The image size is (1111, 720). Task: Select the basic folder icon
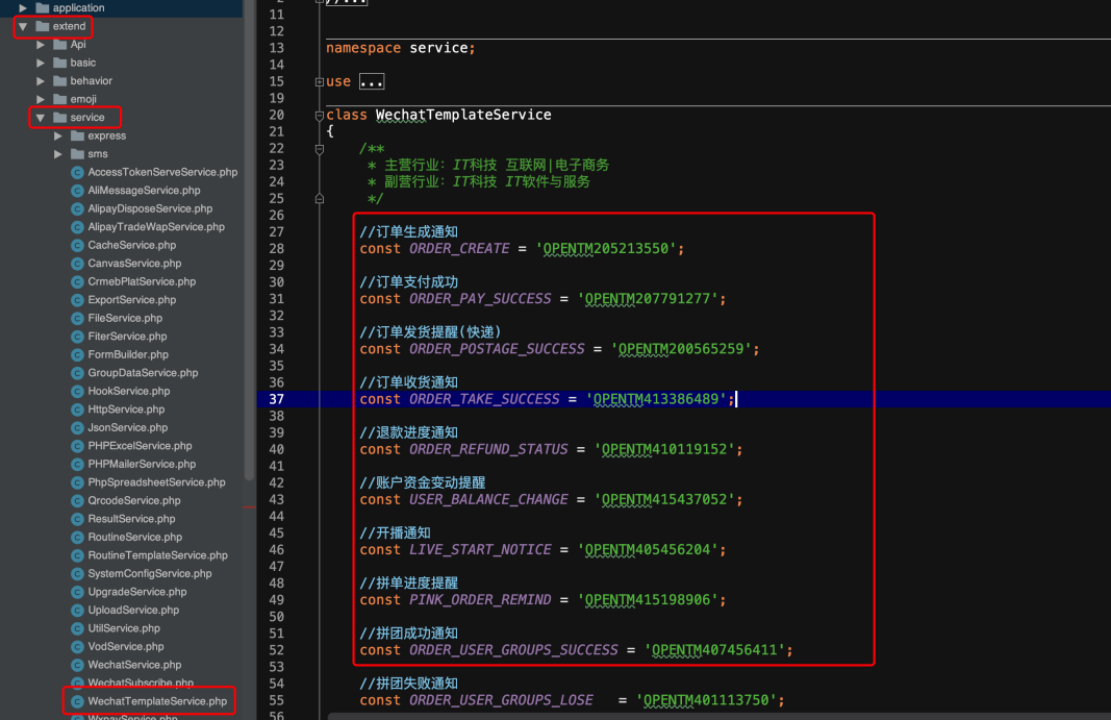click(x=60, y=63)
